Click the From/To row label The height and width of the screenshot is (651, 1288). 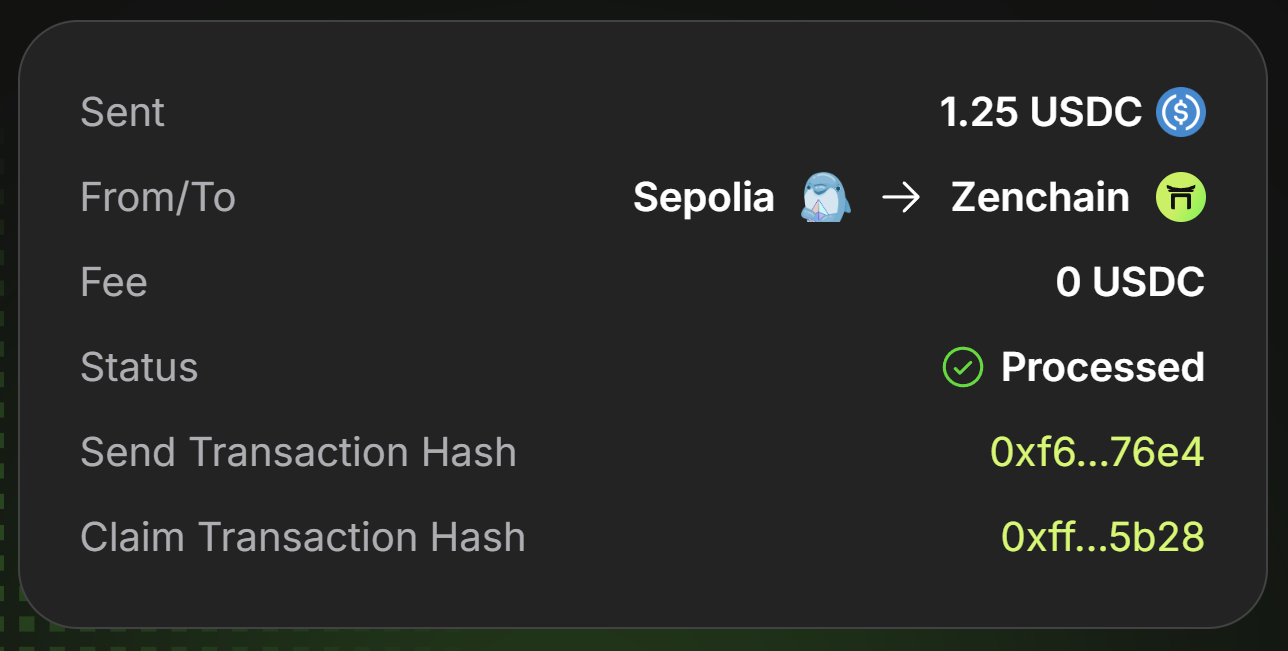158,198
